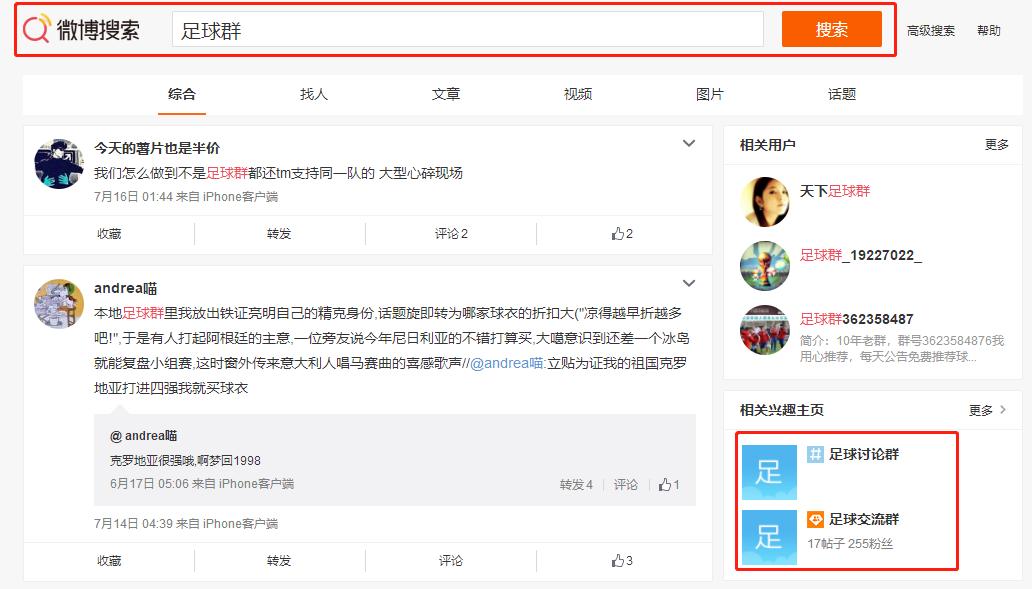This screenshot has width=1032, height=589.
Task: Switch to the 找人 tab
Action: click(315, 93)
